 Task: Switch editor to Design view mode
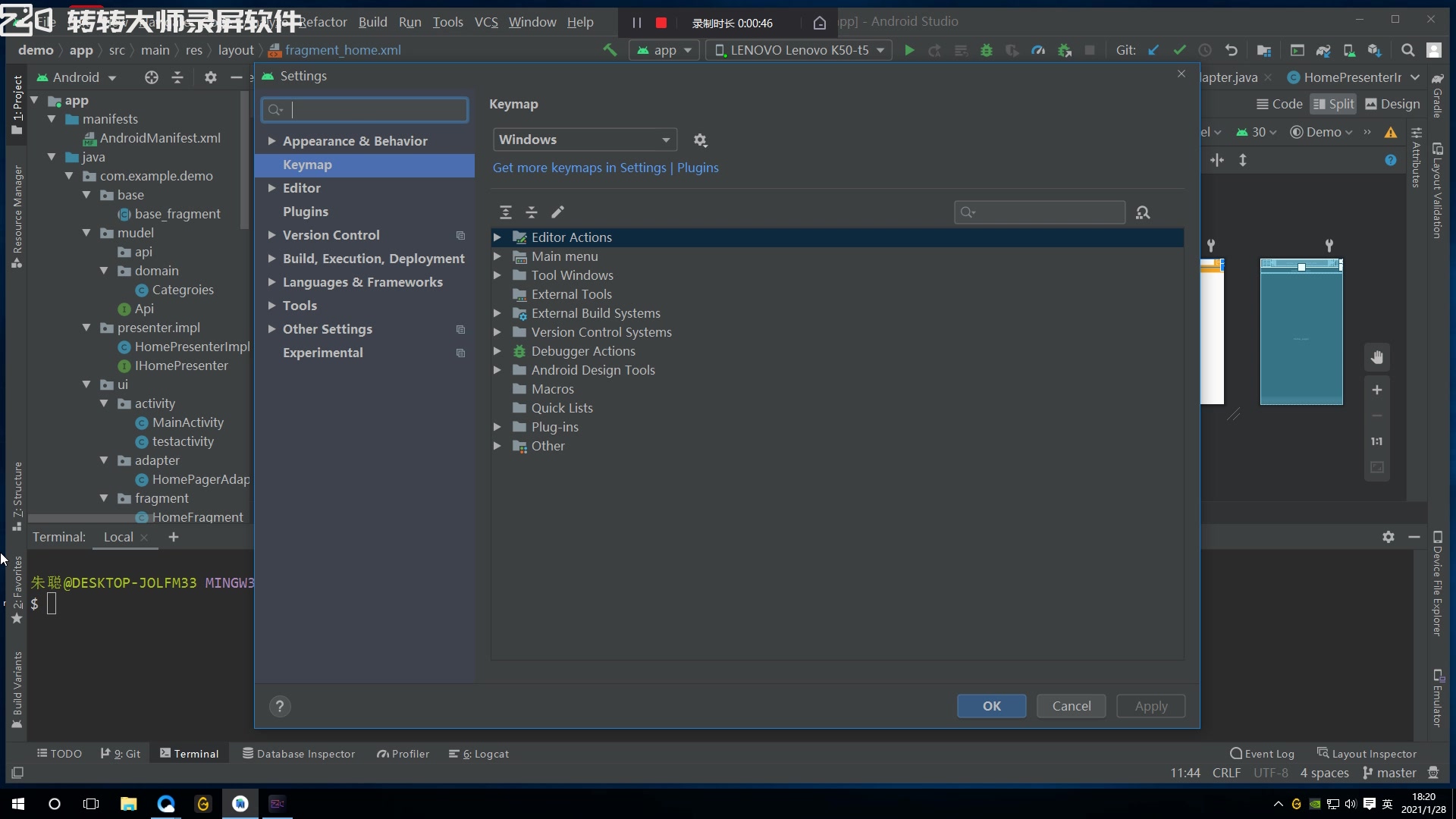pyautogui.click(x=1392, y=105)
